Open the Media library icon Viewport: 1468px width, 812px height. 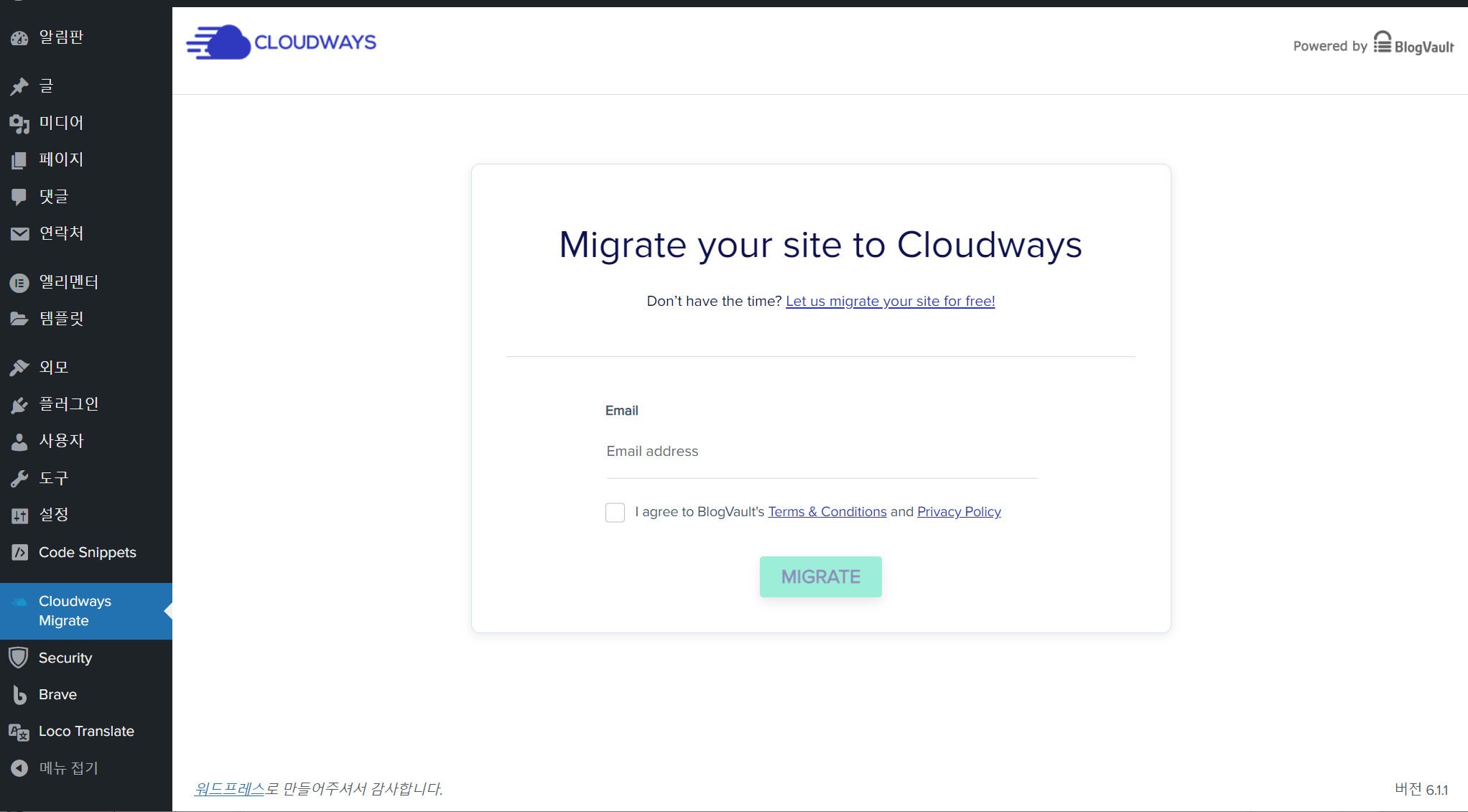(x=19, y=123)
